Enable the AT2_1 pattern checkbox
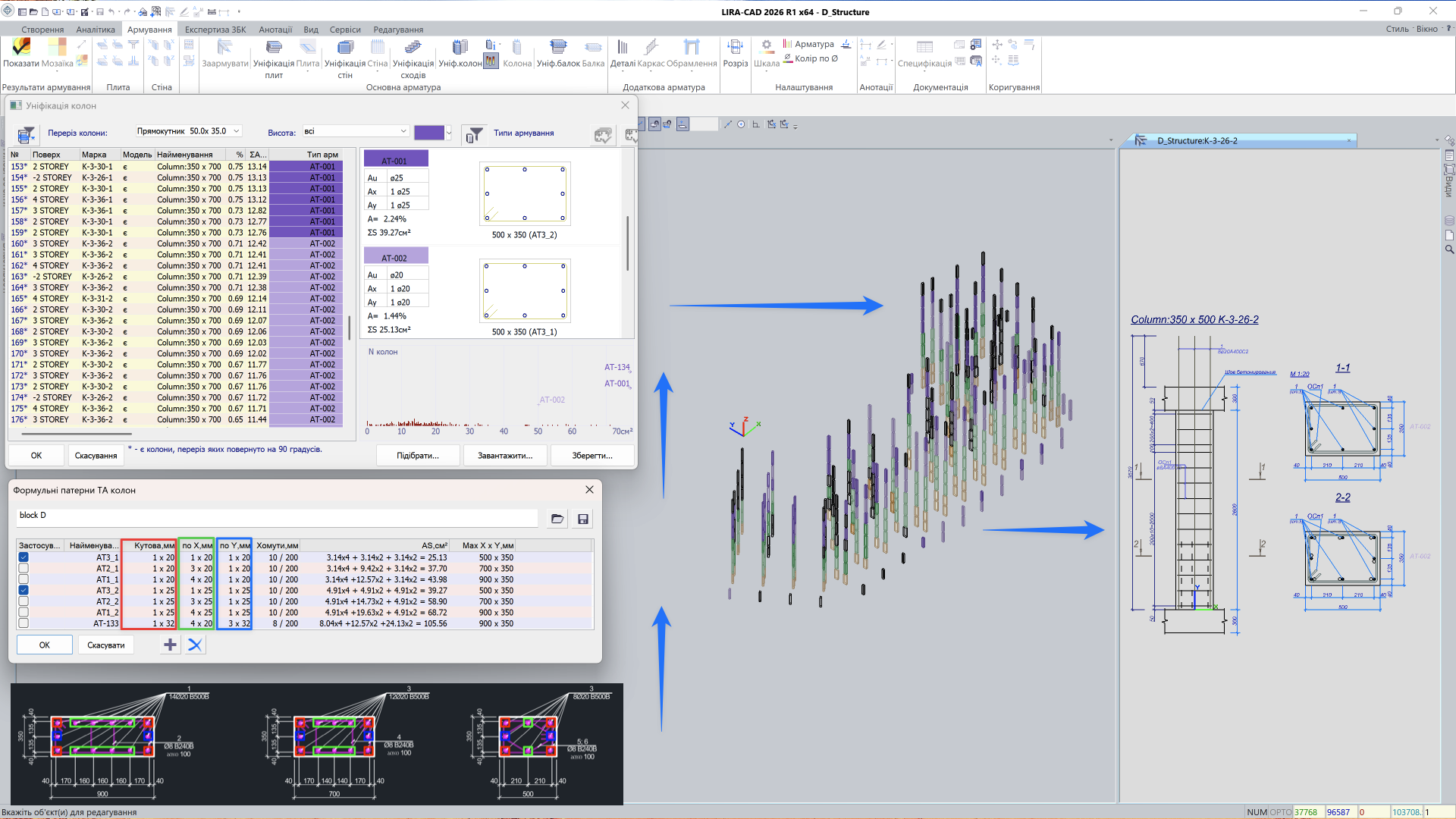Image resolution: width=1456 pixels, height=819 pixels. pos(24,568)
